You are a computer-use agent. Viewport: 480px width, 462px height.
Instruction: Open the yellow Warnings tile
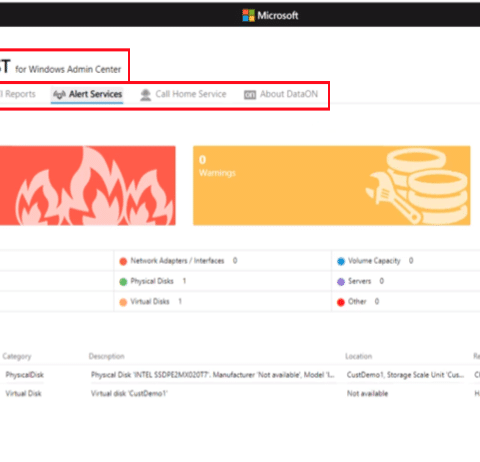click(332, 185)
